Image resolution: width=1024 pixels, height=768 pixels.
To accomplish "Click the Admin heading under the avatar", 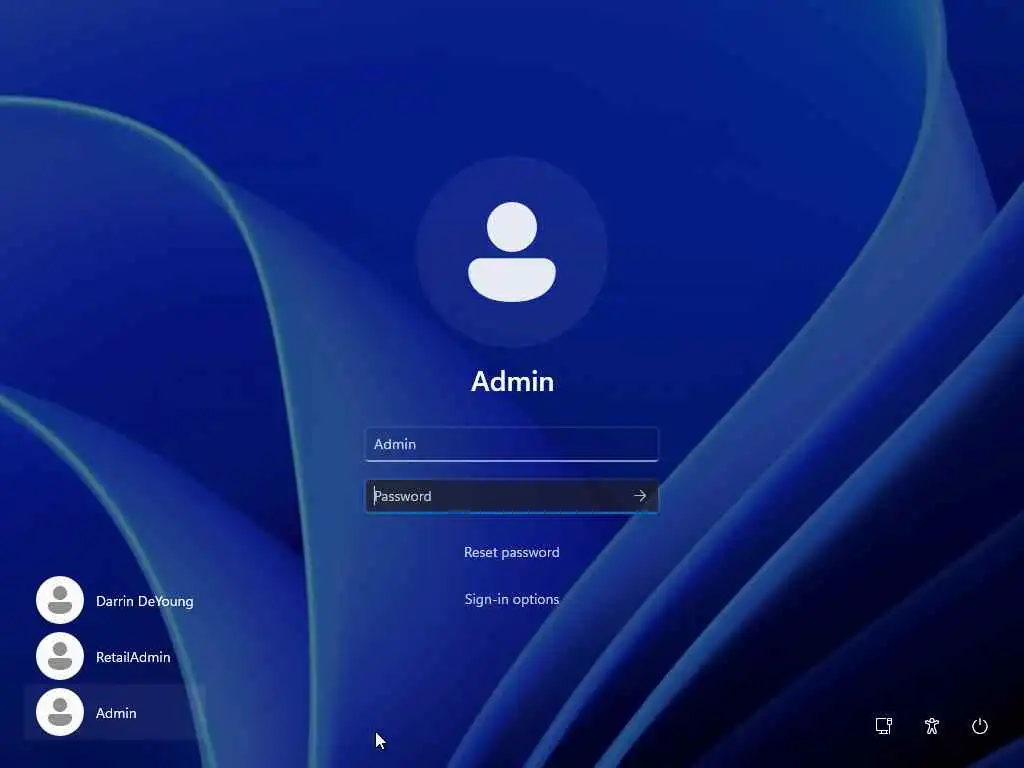I will [x=513, y=381].
